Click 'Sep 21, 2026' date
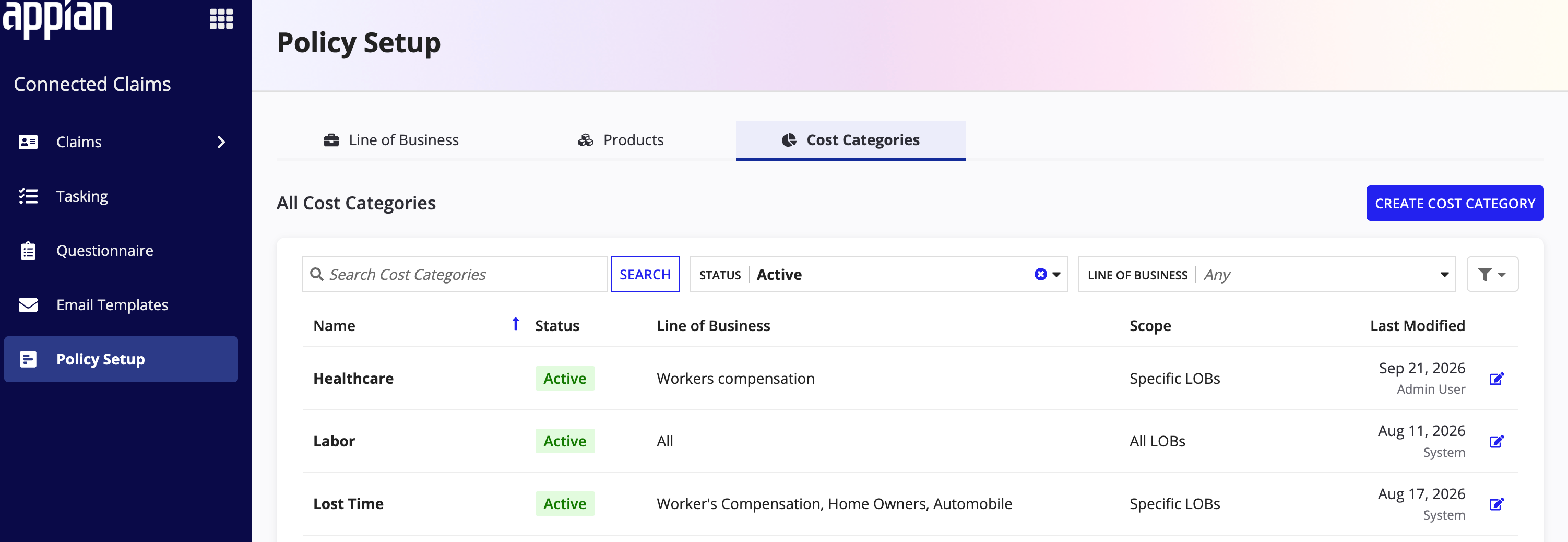Viewport: 1568px width, 542px height. coord(1421,368)
